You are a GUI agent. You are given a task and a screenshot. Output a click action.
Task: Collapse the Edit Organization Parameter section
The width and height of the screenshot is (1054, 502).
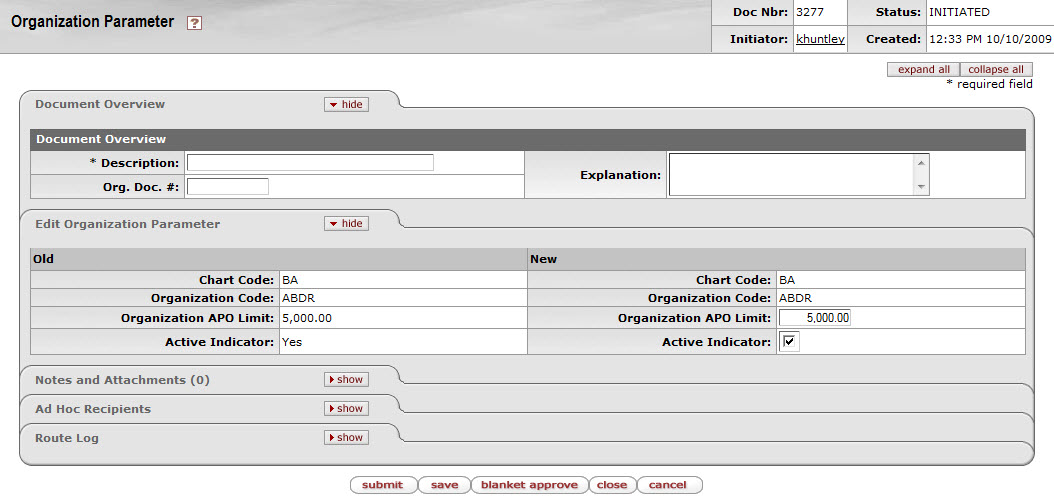[346, 224]
